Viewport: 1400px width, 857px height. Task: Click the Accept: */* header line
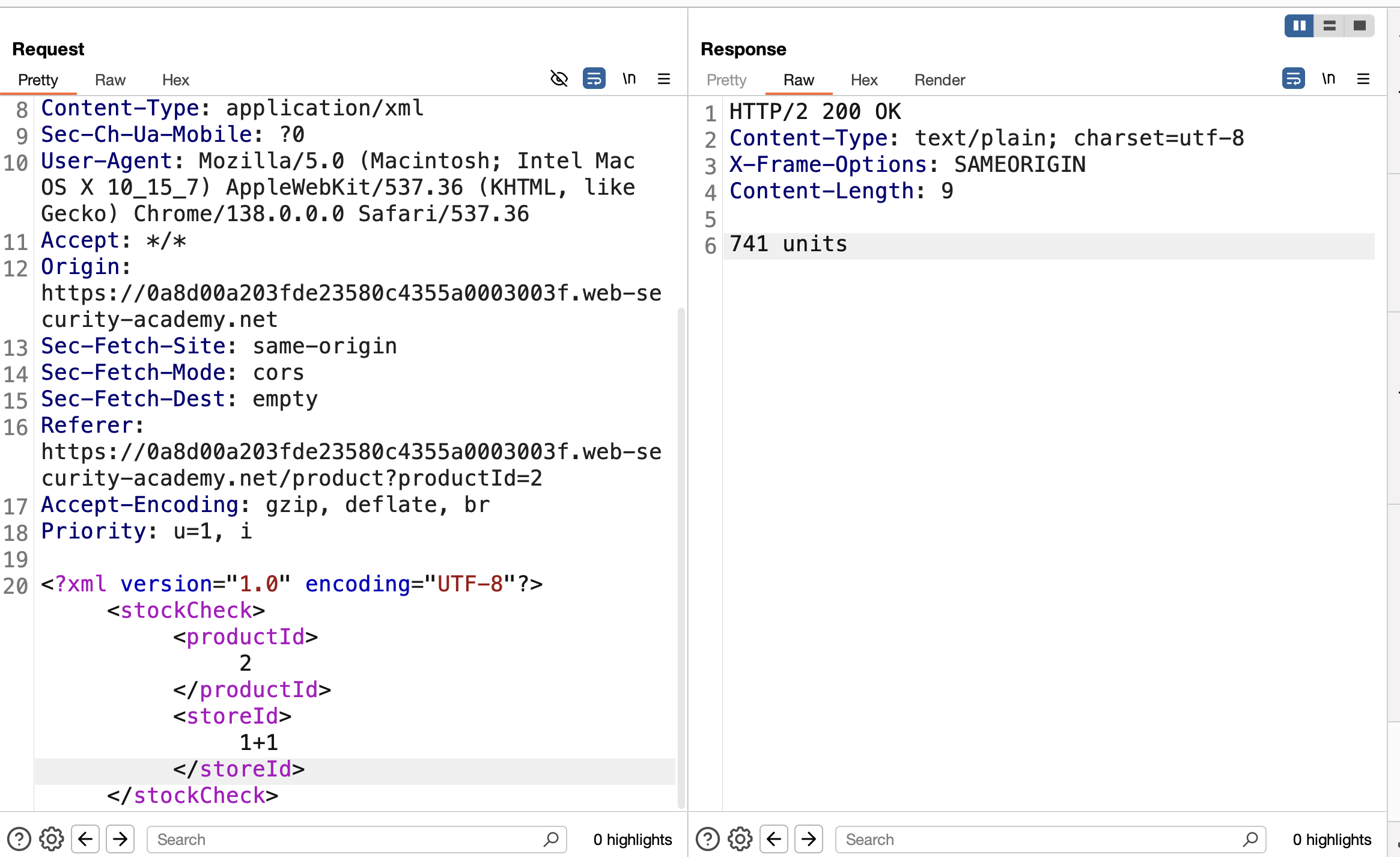pyautogui.click(x=114, y=240)
